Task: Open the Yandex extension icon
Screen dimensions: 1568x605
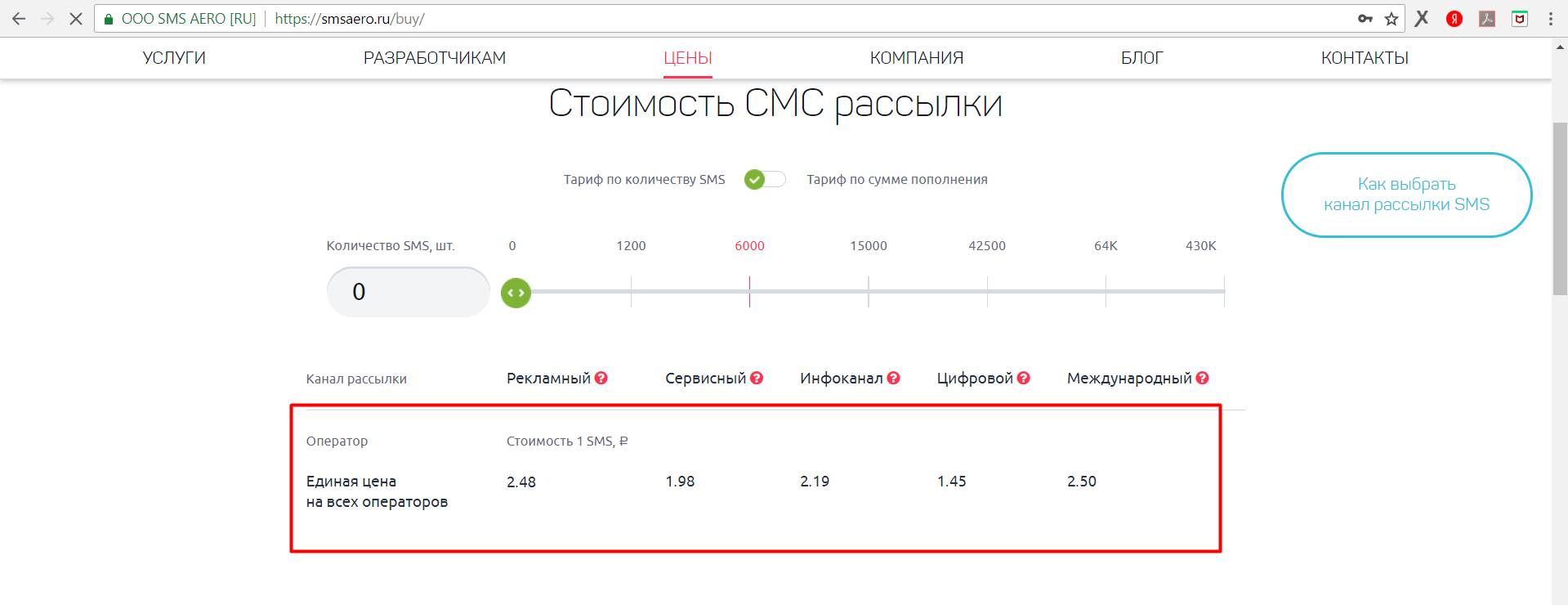Action: (1454, 19)
